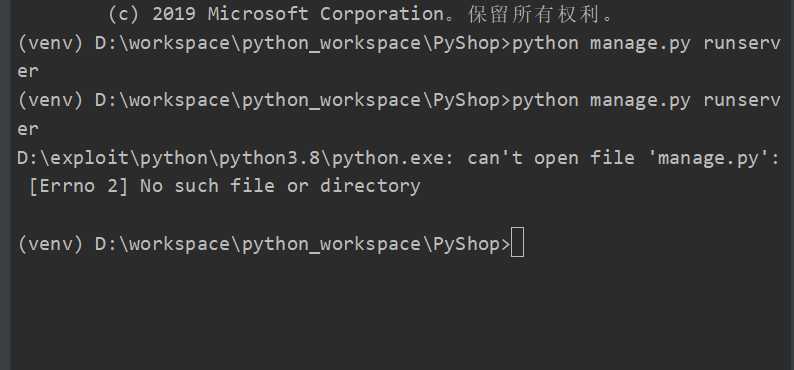794x370 pixels.
Task: Click the 2019 year in the copyright text
Action: (x=174, y=14)
